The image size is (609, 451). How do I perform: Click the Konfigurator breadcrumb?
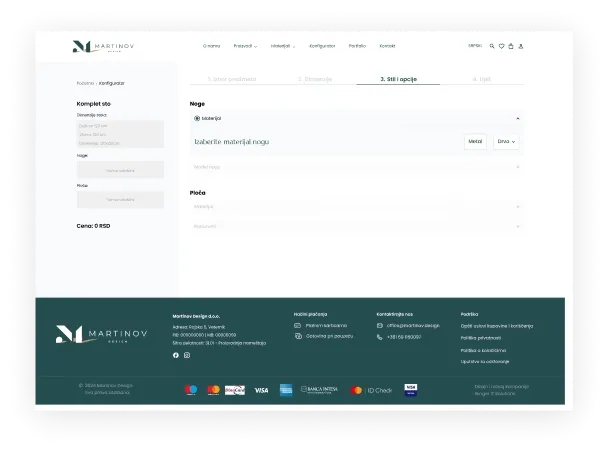111,83
